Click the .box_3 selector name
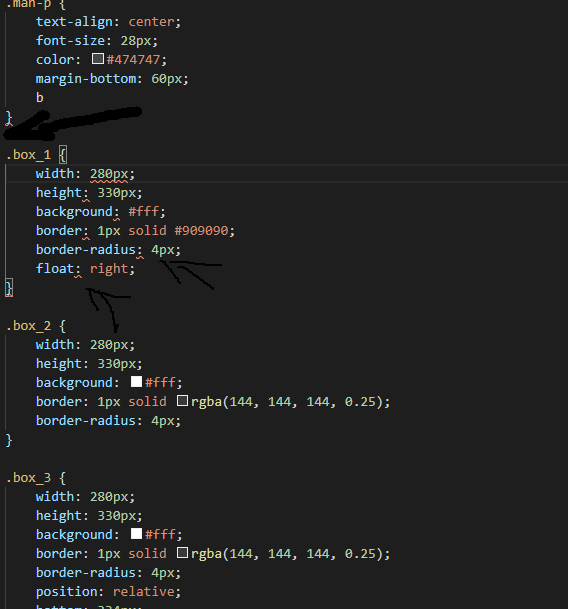Image resolution: width=568 pixels, height=609 pixels. point(29,477)
